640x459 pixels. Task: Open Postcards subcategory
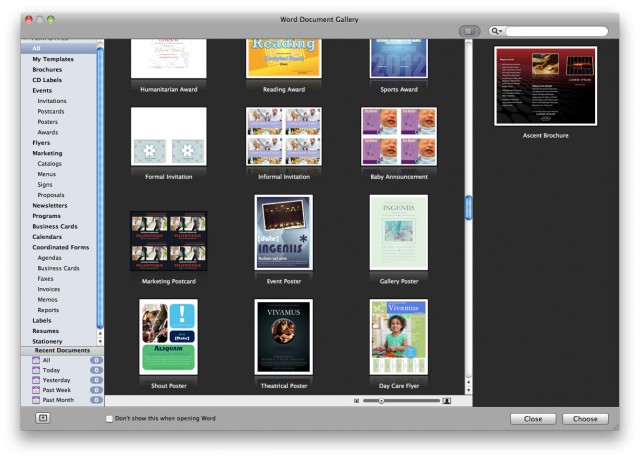point(51,111)
